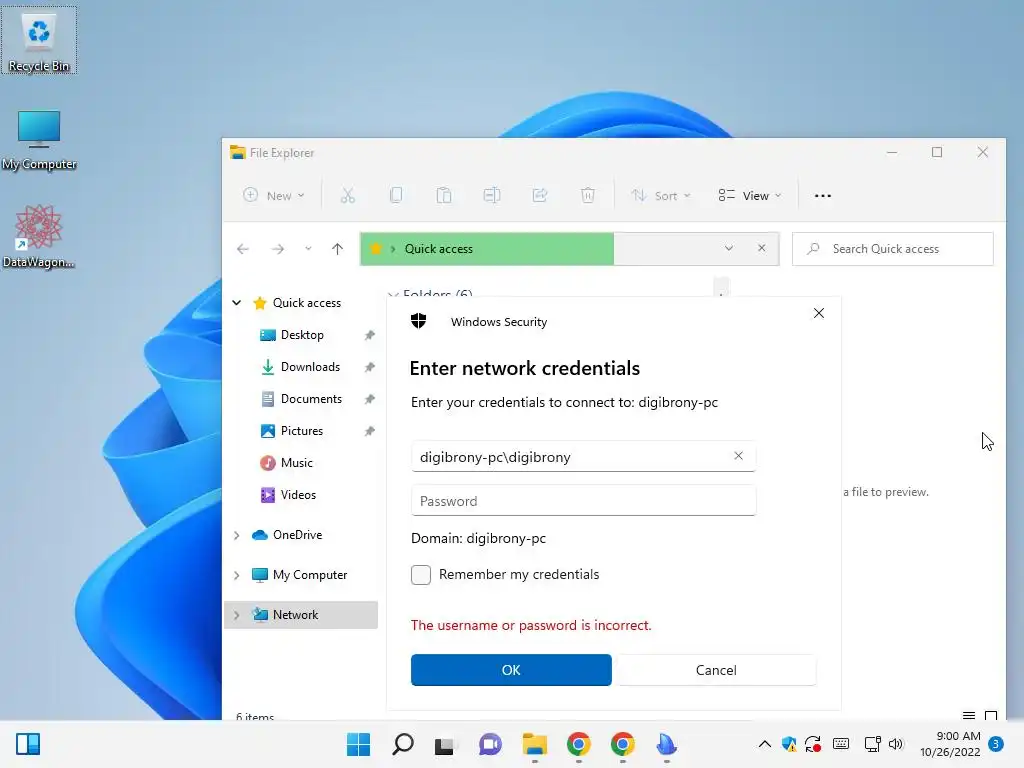The height and width of the screenshot is (768, 1024).
Task: Select Music in the navigation pane
Action: (296, 463)
